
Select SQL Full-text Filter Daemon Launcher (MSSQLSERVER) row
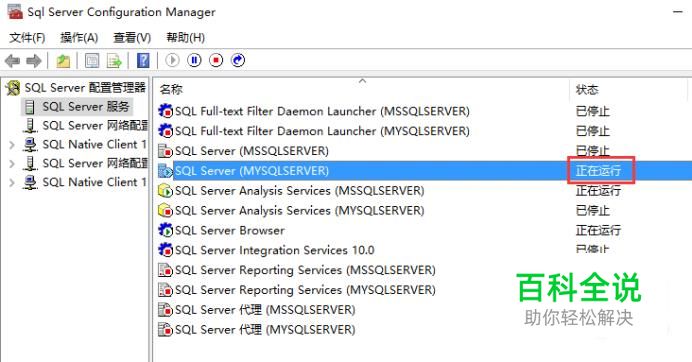tap(322, 111)
